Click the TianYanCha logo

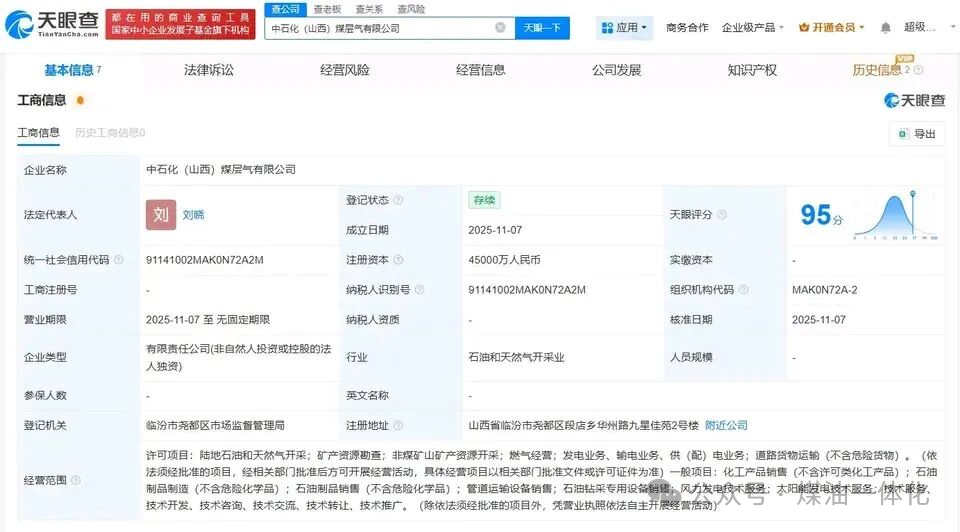point(52,24)
